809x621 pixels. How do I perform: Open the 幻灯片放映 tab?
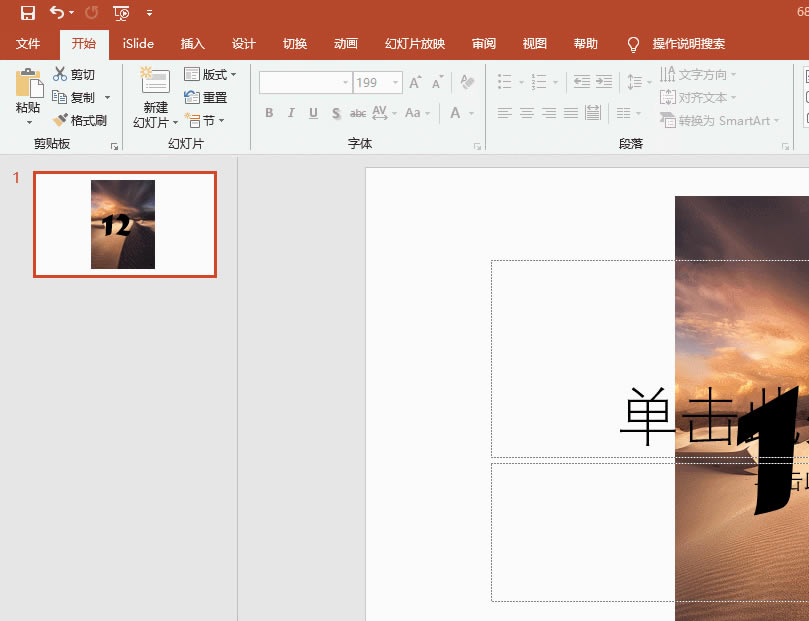(415, 44)
